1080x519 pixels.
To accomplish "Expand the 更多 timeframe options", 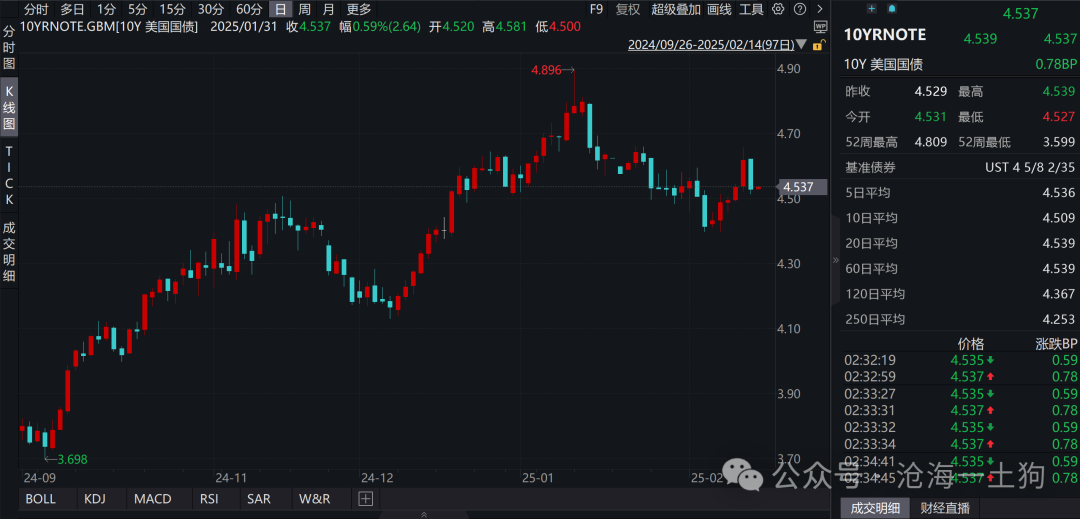I will 359,9.
